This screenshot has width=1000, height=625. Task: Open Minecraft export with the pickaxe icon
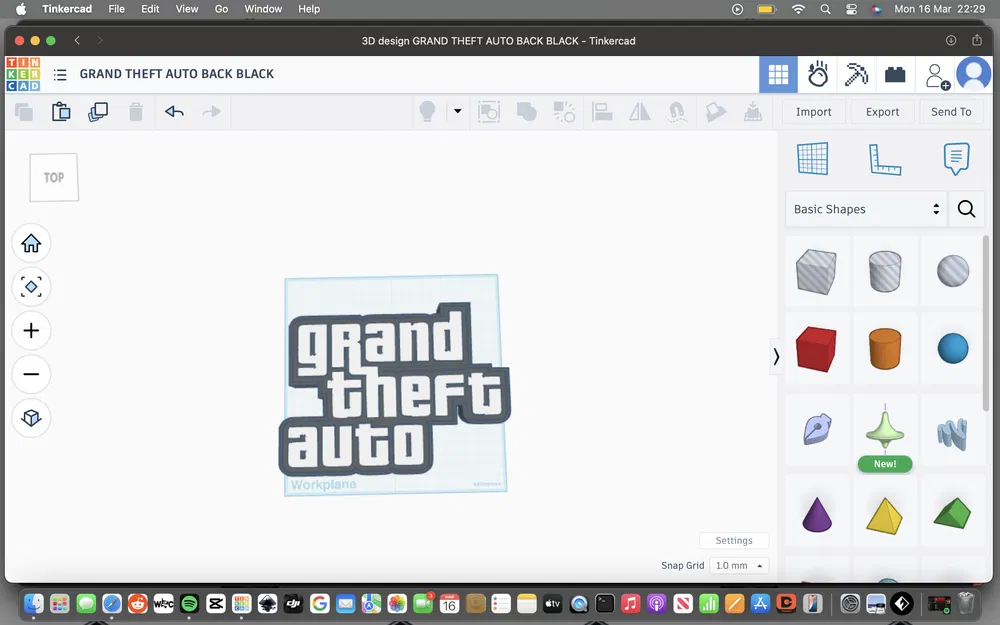coord(855,74)
